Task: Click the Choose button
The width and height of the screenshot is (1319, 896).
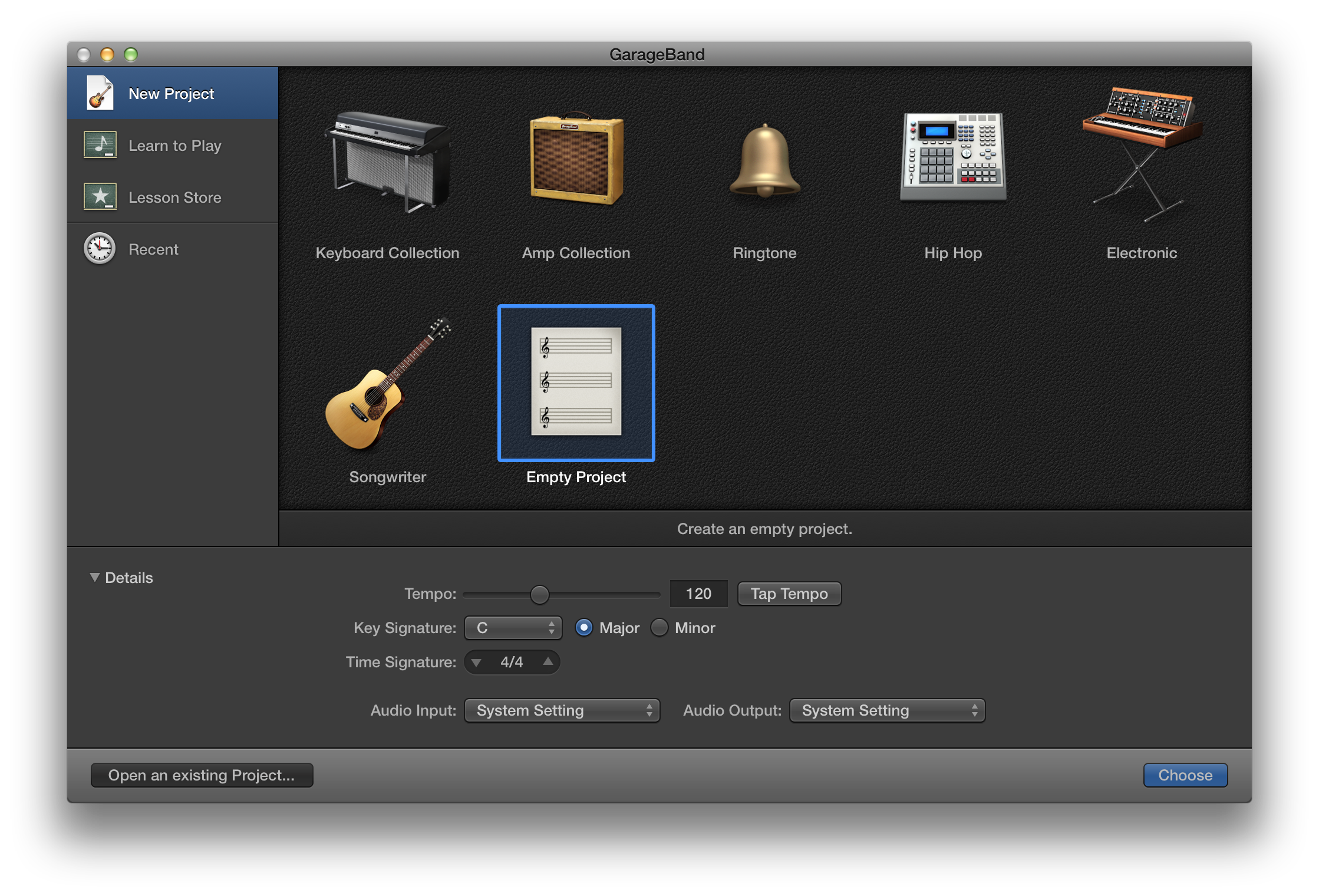Action: (x=1185, y=775)
